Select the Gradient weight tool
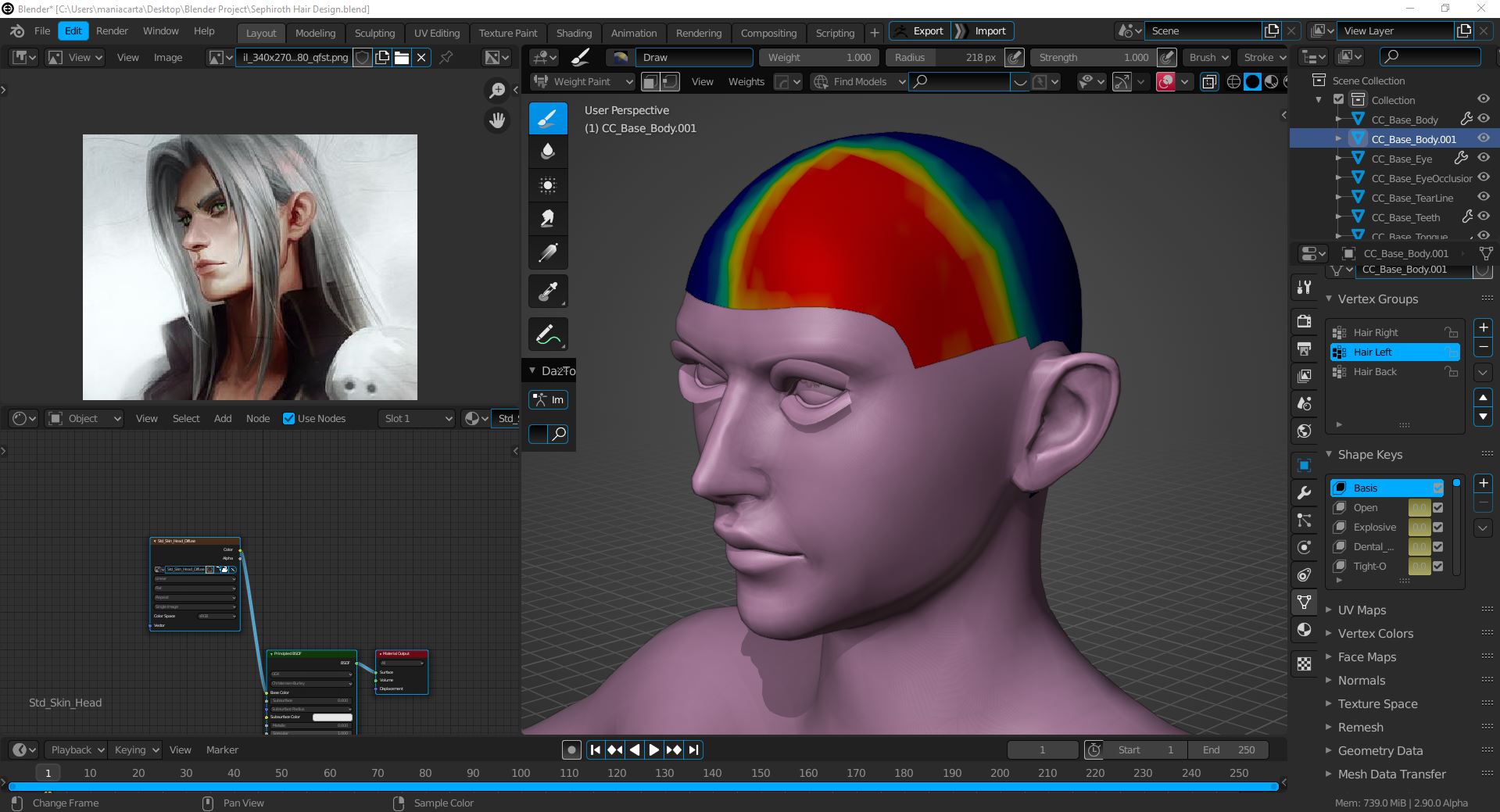1500x812 pixels. (x=548, y=252)
